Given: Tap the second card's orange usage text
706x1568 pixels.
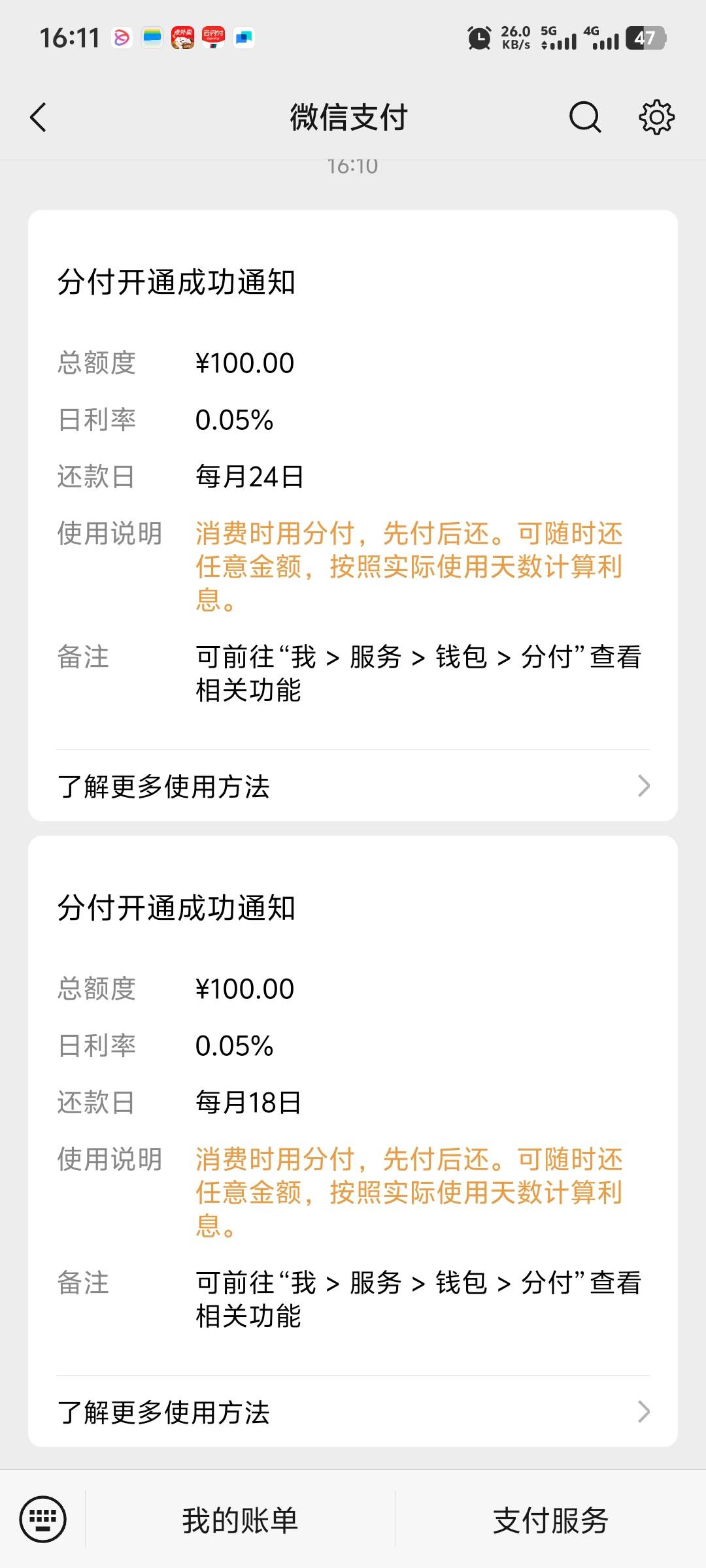Looking at the screenshot, I should coord(409,1192).
